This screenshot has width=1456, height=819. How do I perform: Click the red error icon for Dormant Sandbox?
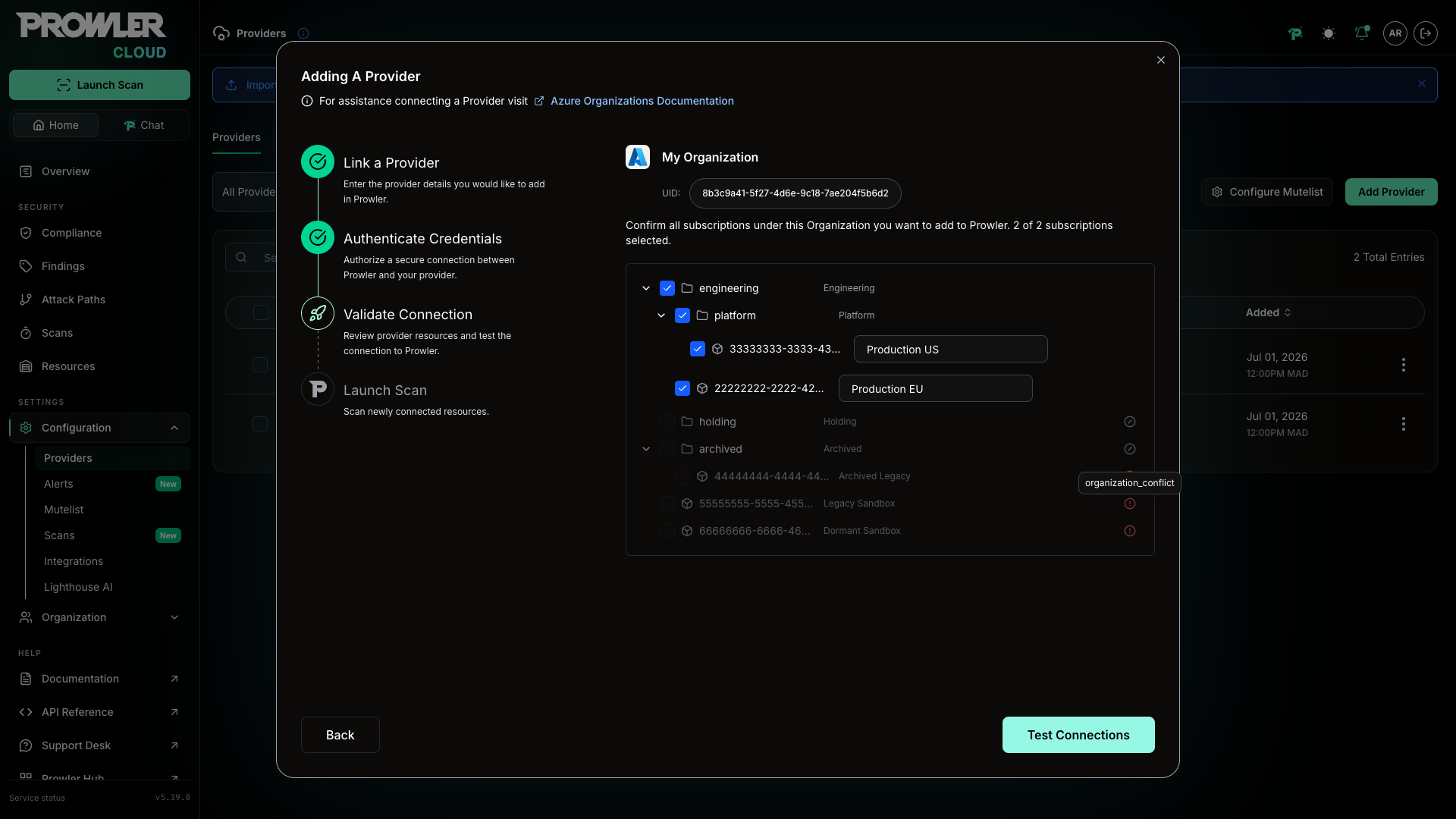tap(1130, 531)
